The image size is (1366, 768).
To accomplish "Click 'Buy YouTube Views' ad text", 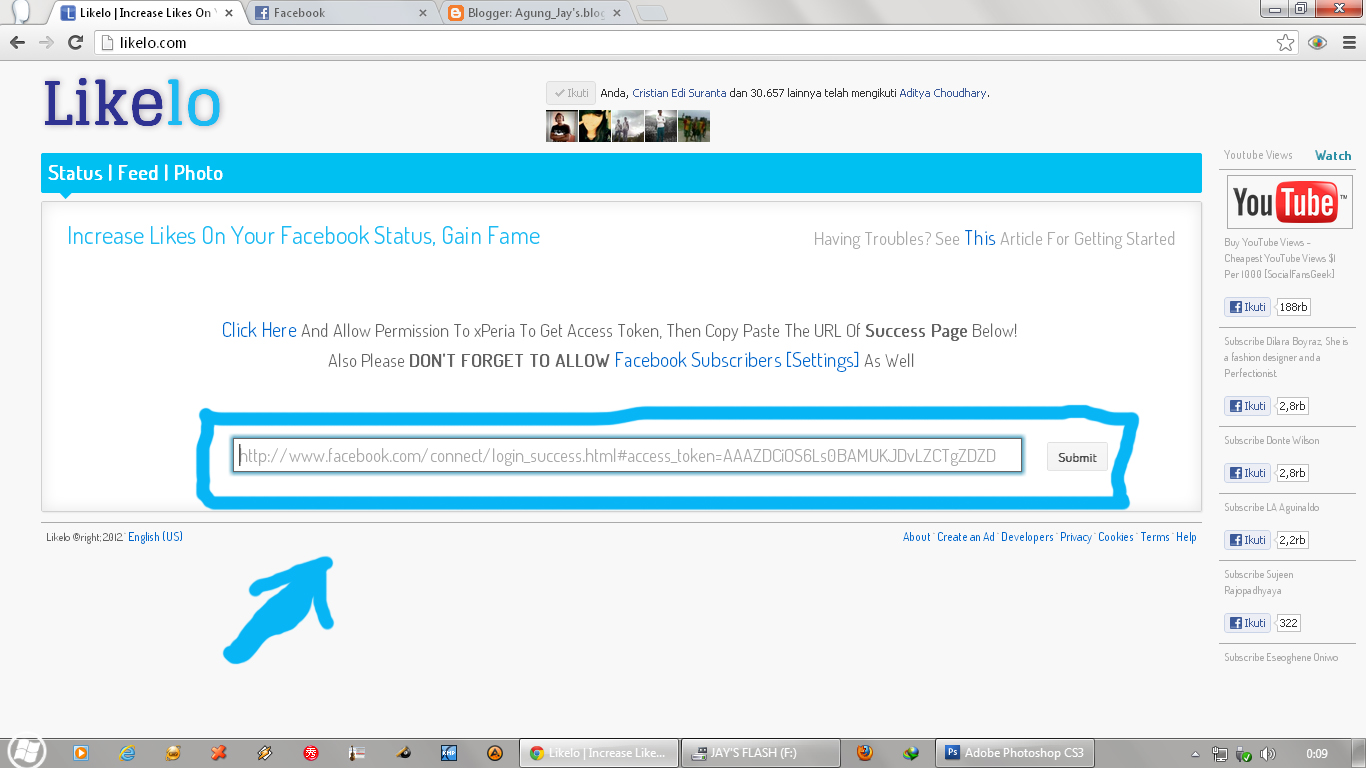I will tap(1280, 257).
